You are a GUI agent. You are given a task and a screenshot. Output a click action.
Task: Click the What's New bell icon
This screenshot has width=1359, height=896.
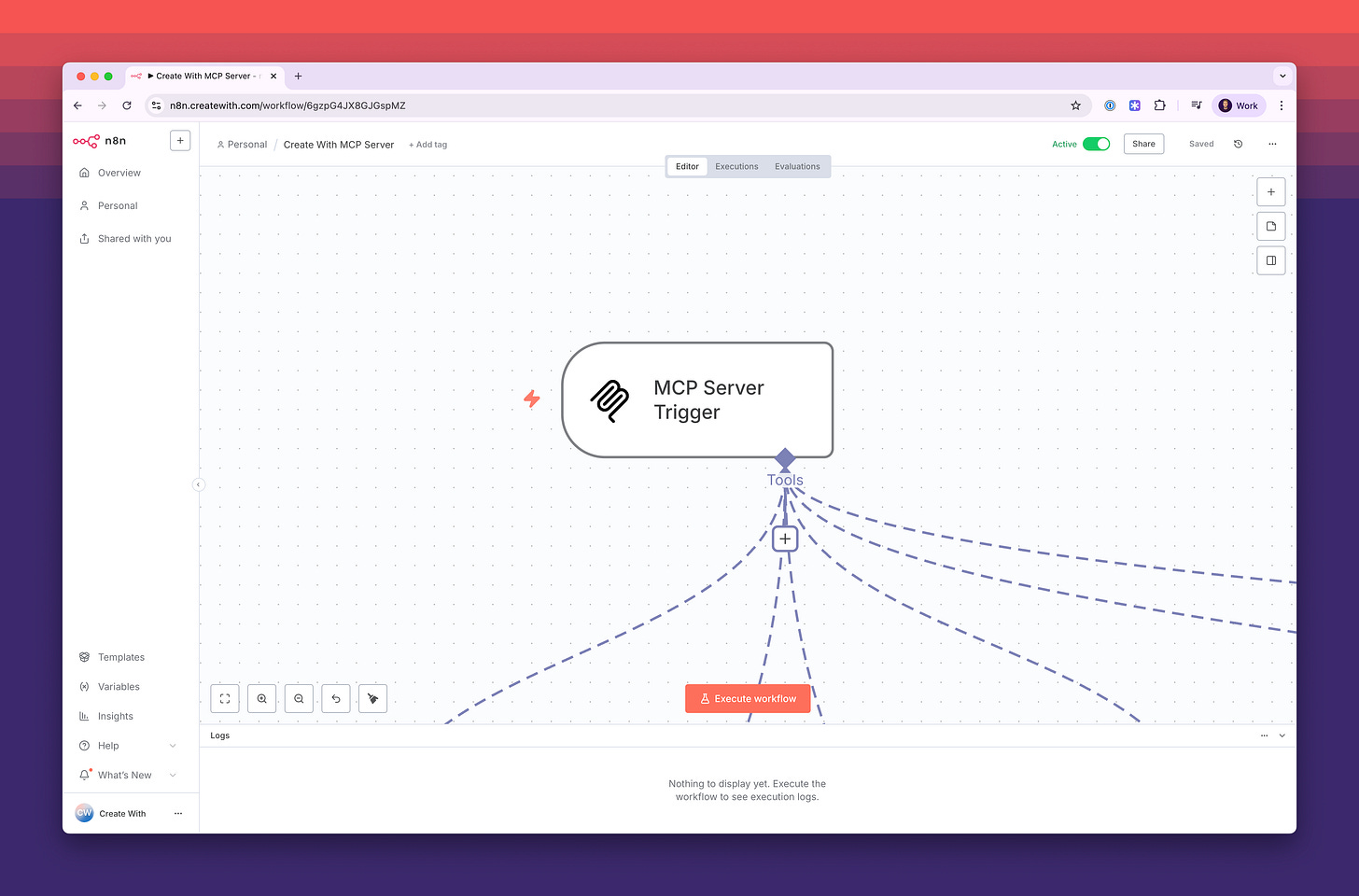click(x=85, y=776)
